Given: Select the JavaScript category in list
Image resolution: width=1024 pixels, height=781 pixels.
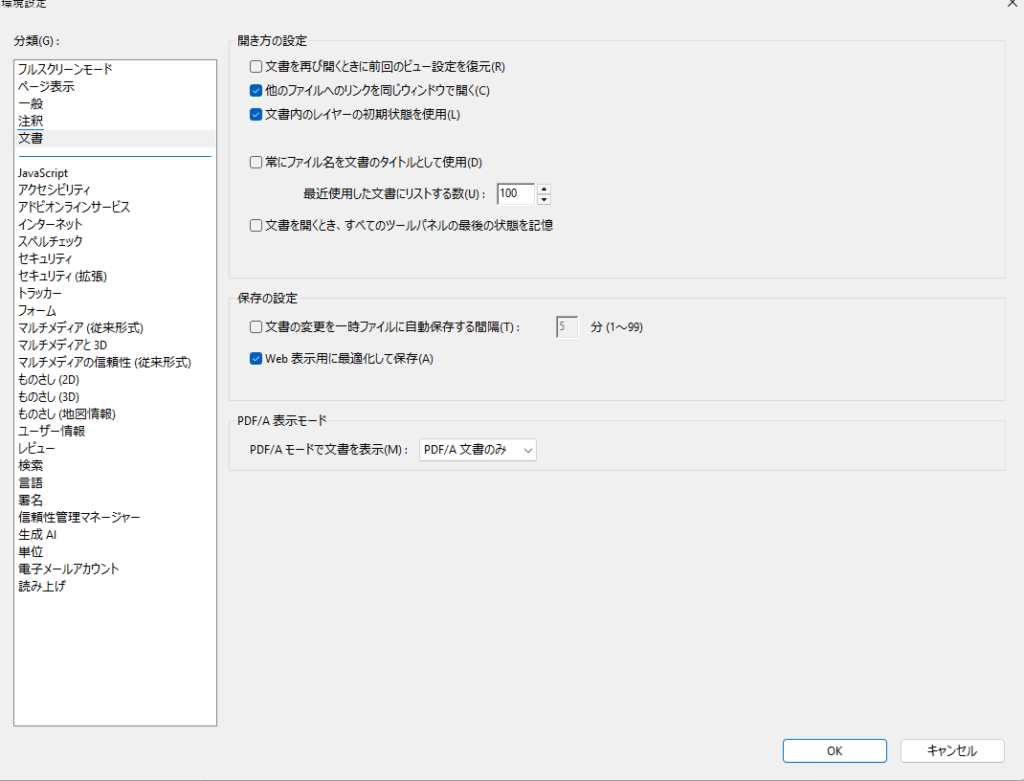Looking at the screenshot, I should (43, 173).
